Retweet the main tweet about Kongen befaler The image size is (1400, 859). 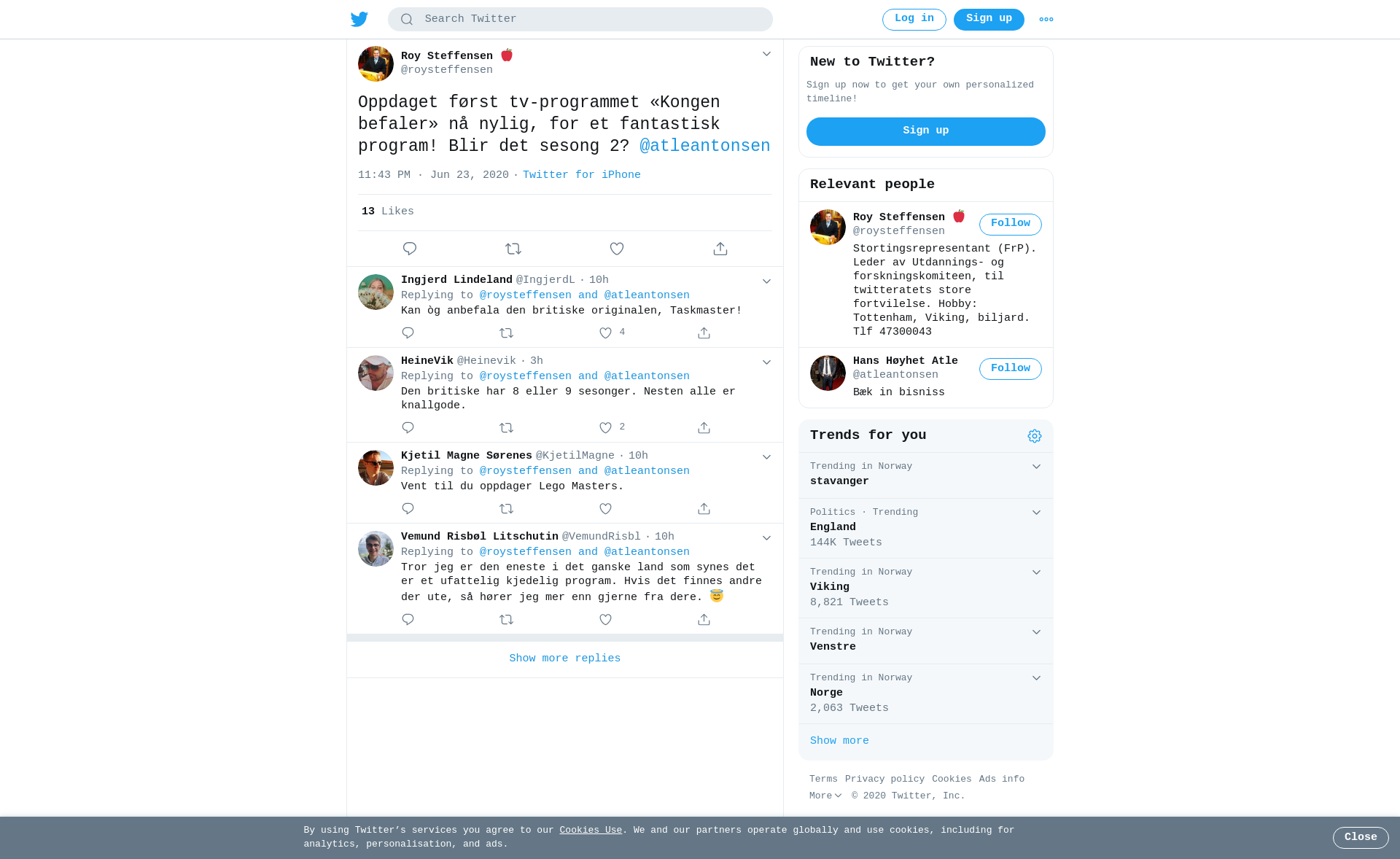point(513,249)
